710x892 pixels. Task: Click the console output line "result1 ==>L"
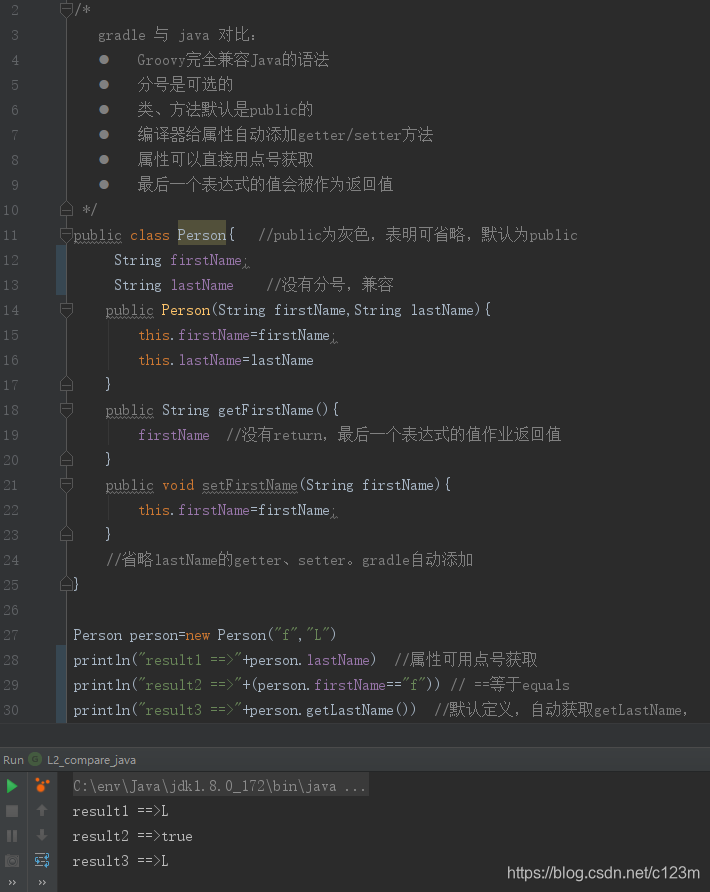(x=120, y=811)
